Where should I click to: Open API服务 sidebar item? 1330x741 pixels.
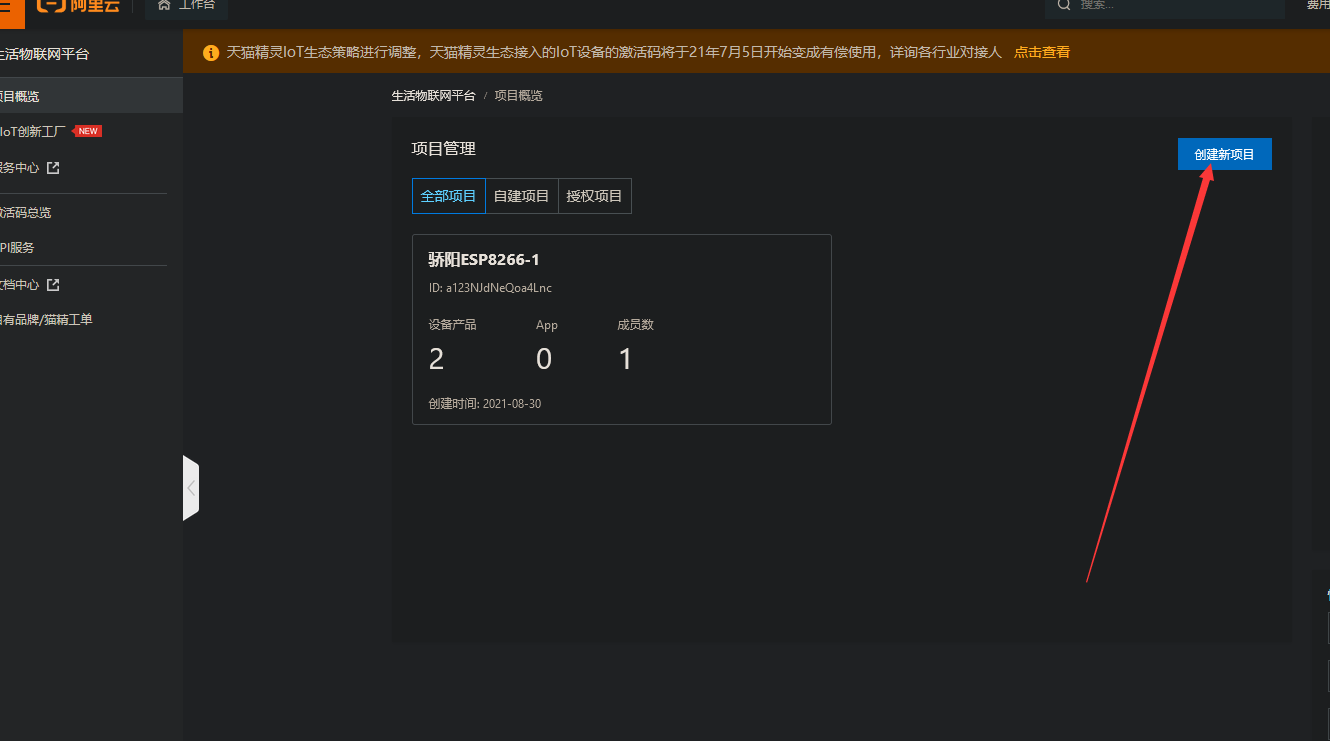[x=17, y=248]
